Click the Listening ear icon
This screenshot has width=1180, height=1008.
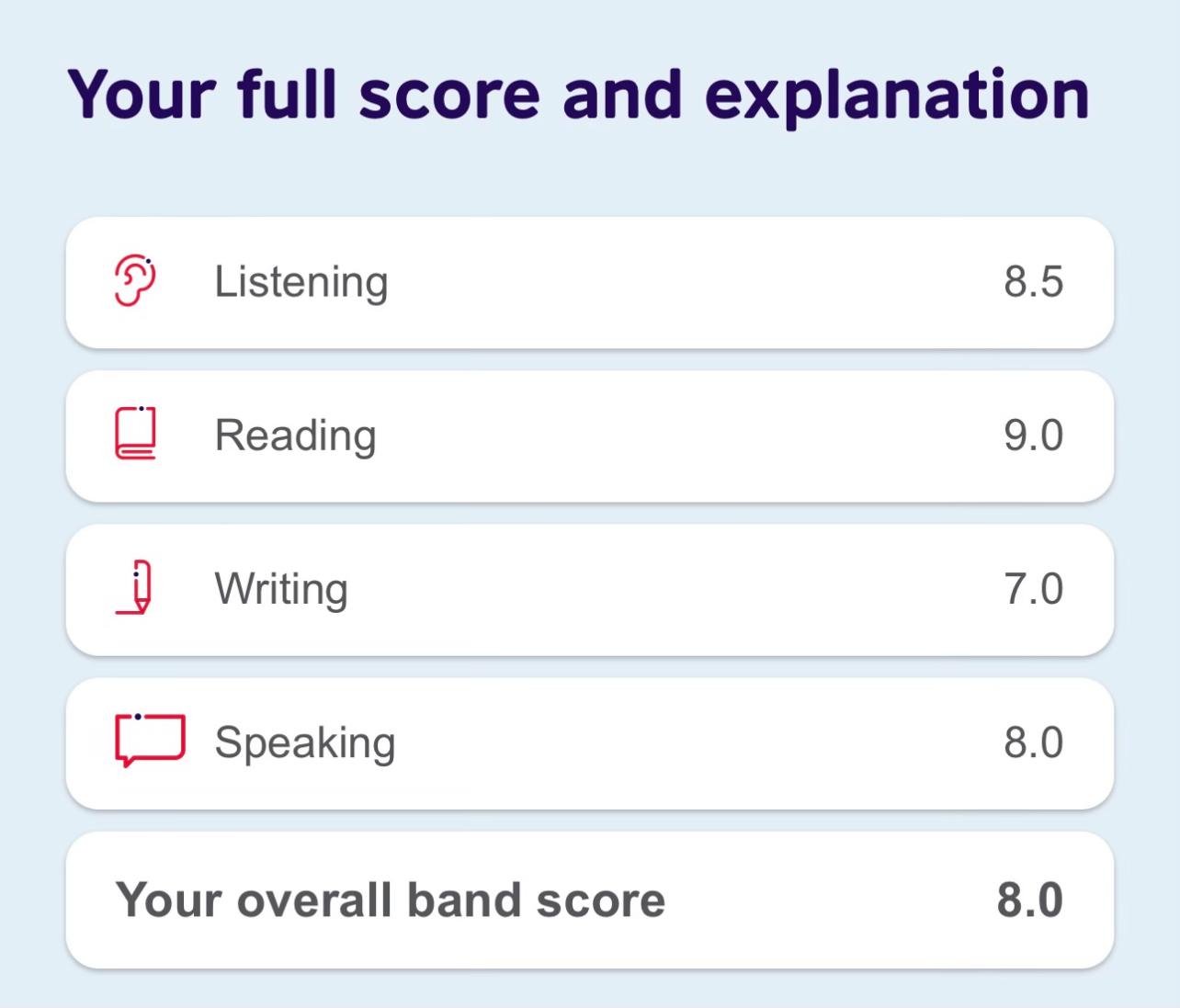[135, 280]
